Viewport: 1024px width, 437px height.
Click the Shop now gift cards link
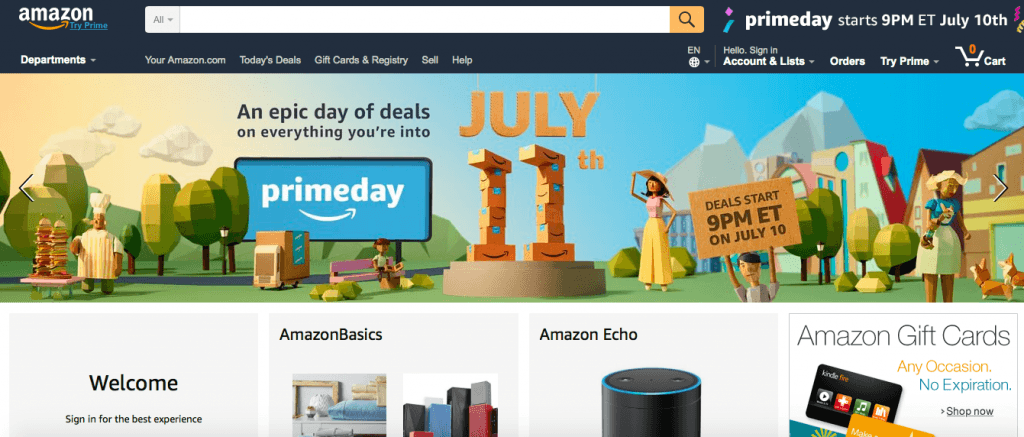(967, 412)
